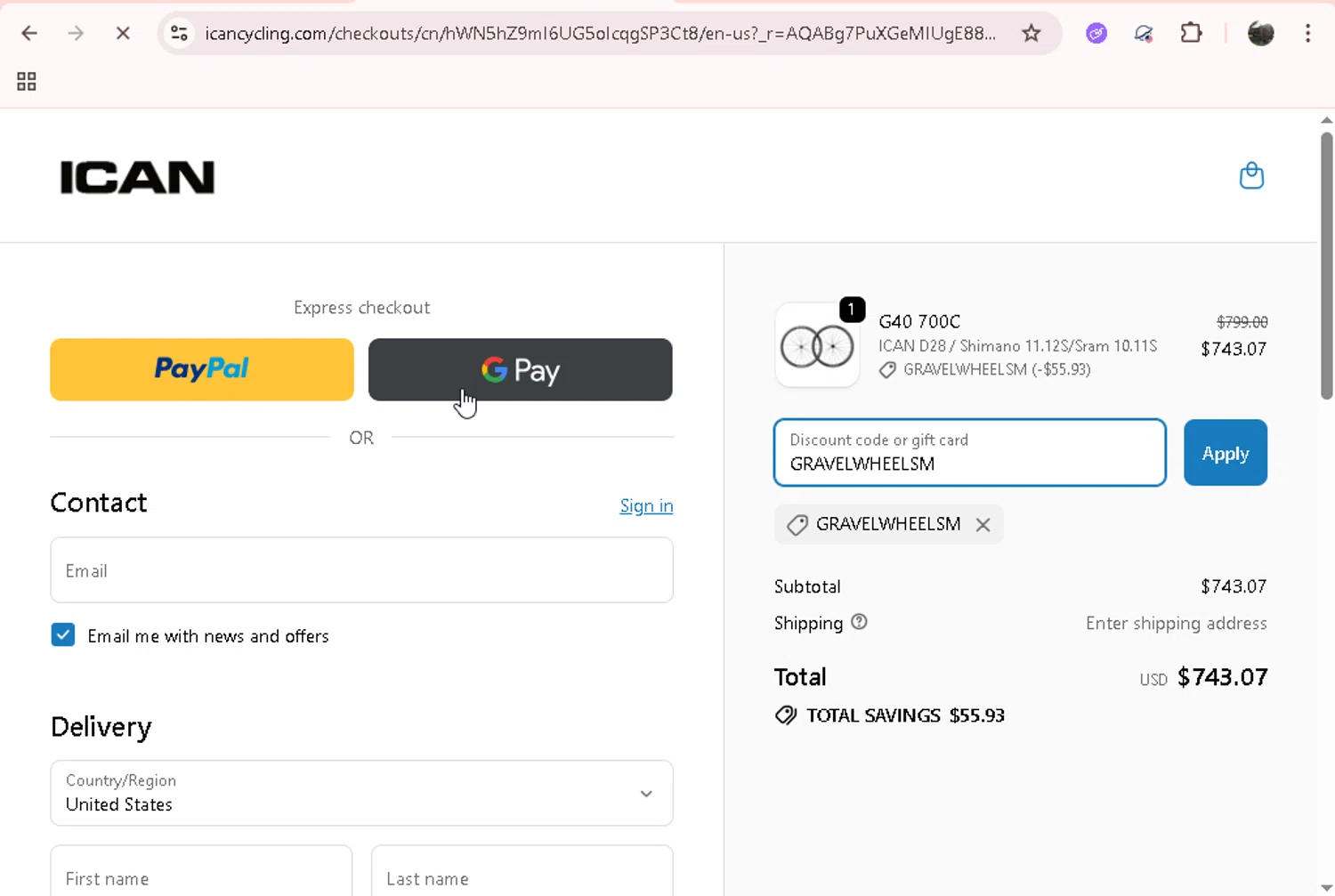Click the page vertical scrollbar
Viewport: 1335px width, 896px height.
pyautogui.click(x=1326, y=267)
